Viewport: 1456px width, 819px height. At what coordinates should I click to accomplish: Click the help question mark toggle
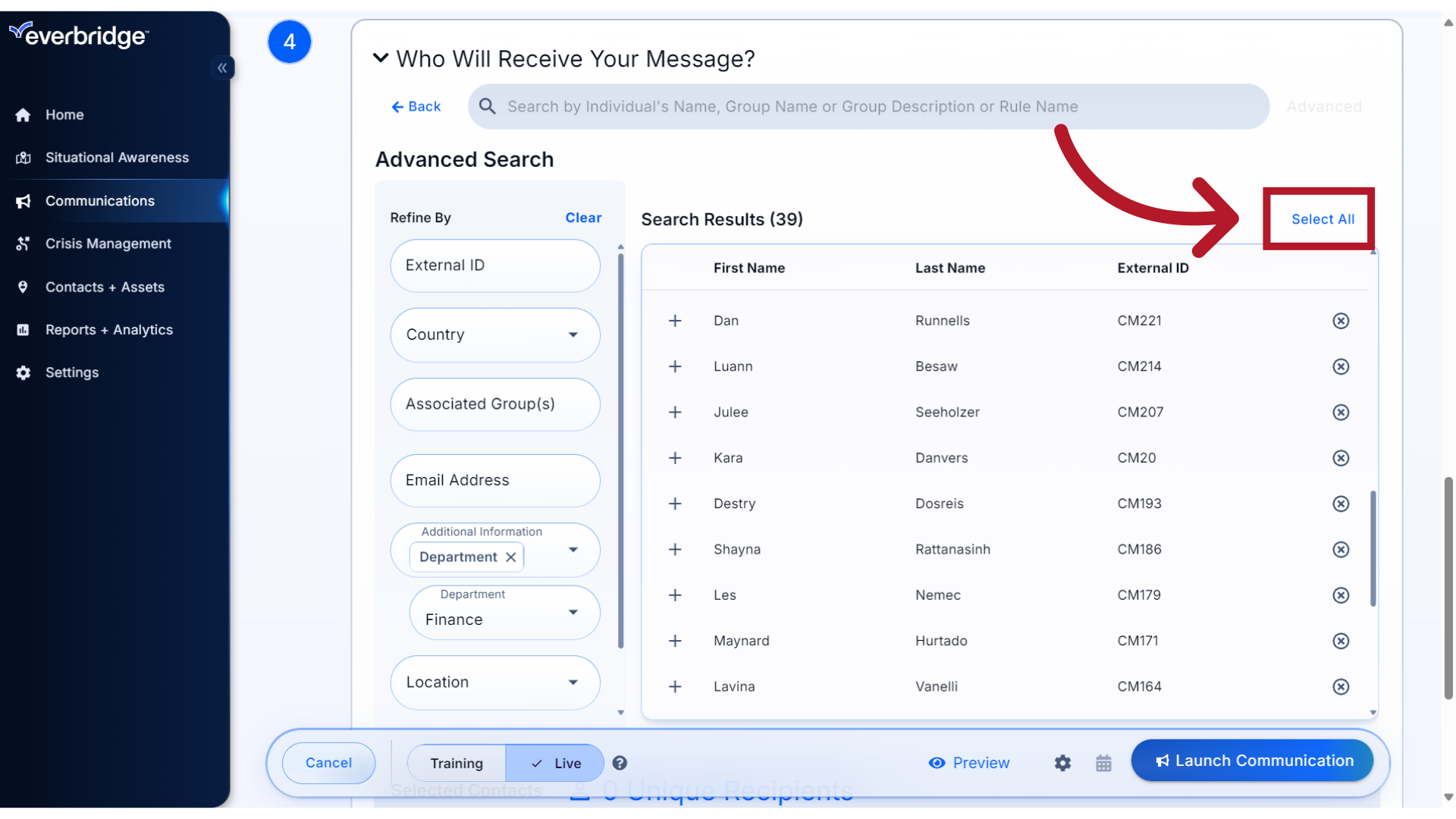point(620,763)
